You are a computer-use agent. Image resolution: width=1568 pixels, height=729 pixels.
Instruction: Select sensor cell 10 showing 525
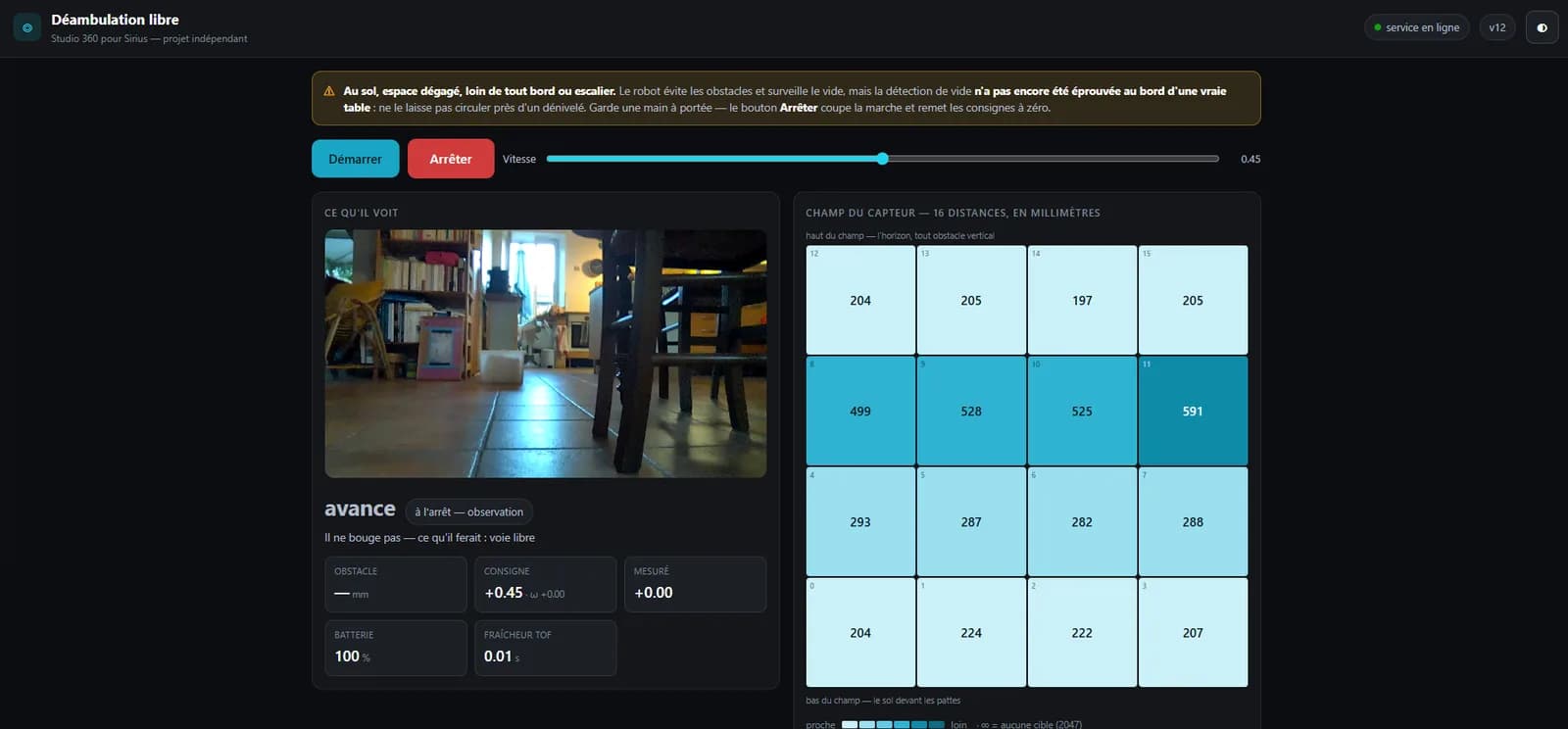click(x=1082, y=411)
